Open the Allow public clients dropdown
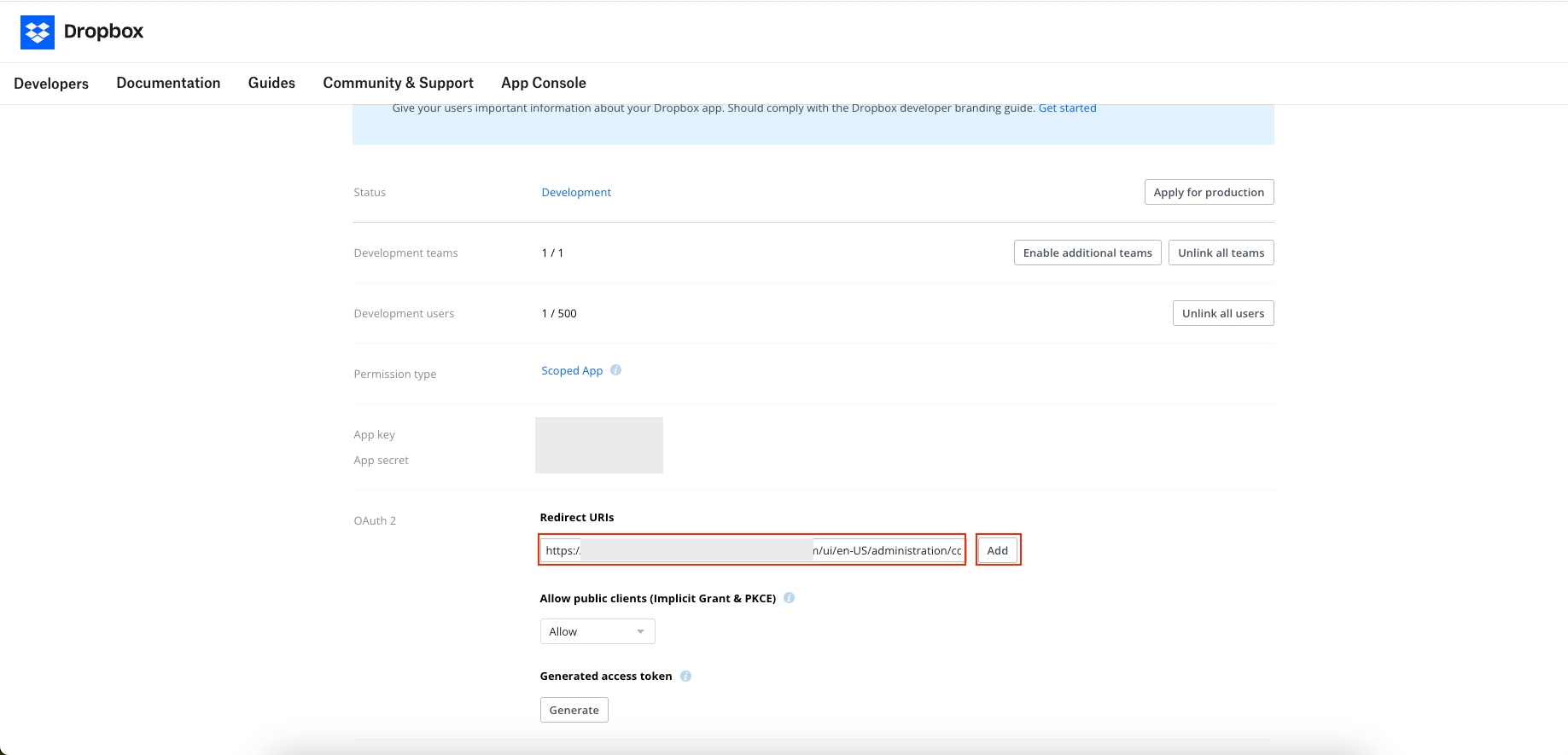The width and height of the screenshot is (1568, 755). pyautogui.click(x=597, y=631)
